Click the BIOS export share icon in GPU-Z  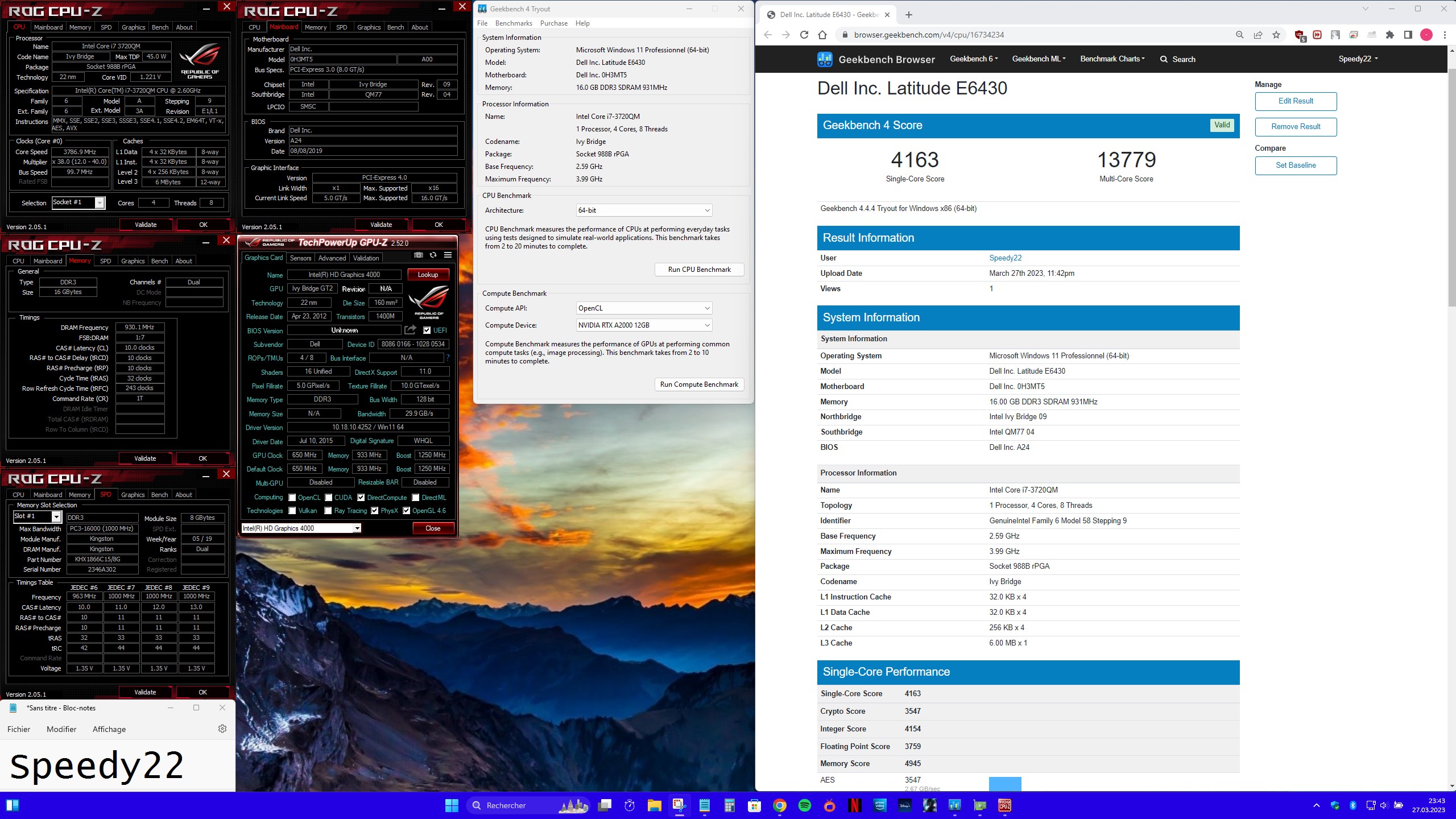[410, 330]
